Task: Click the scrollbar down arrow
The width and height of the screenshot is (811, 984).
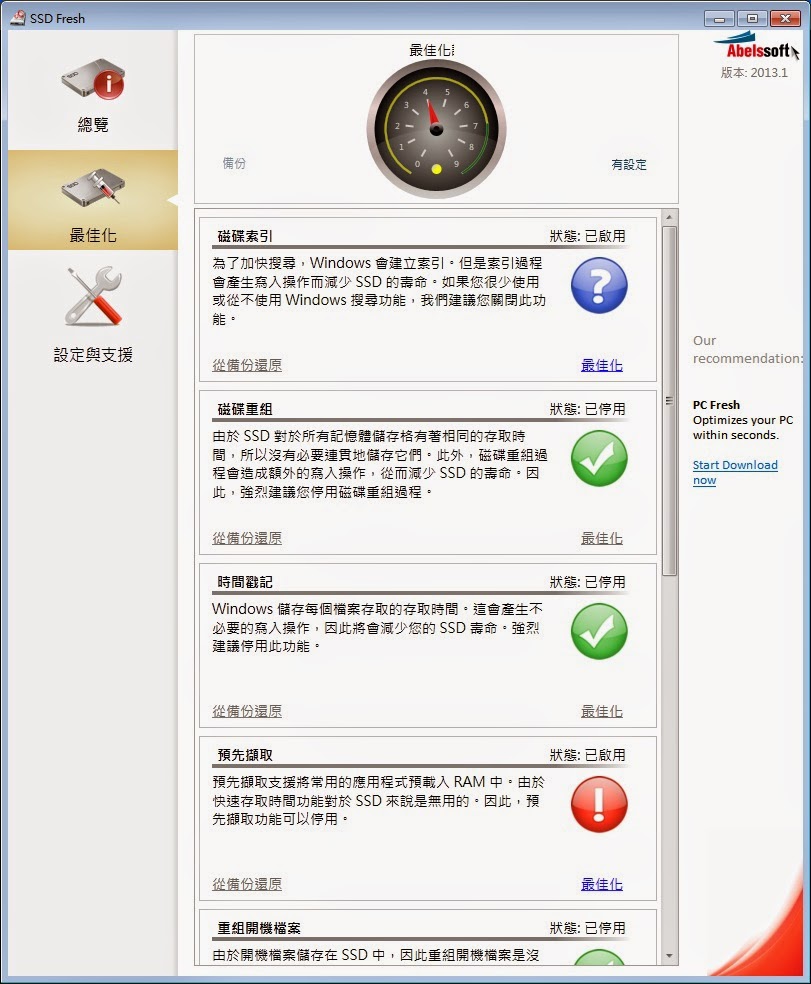Action: click(x=669, y=956)
